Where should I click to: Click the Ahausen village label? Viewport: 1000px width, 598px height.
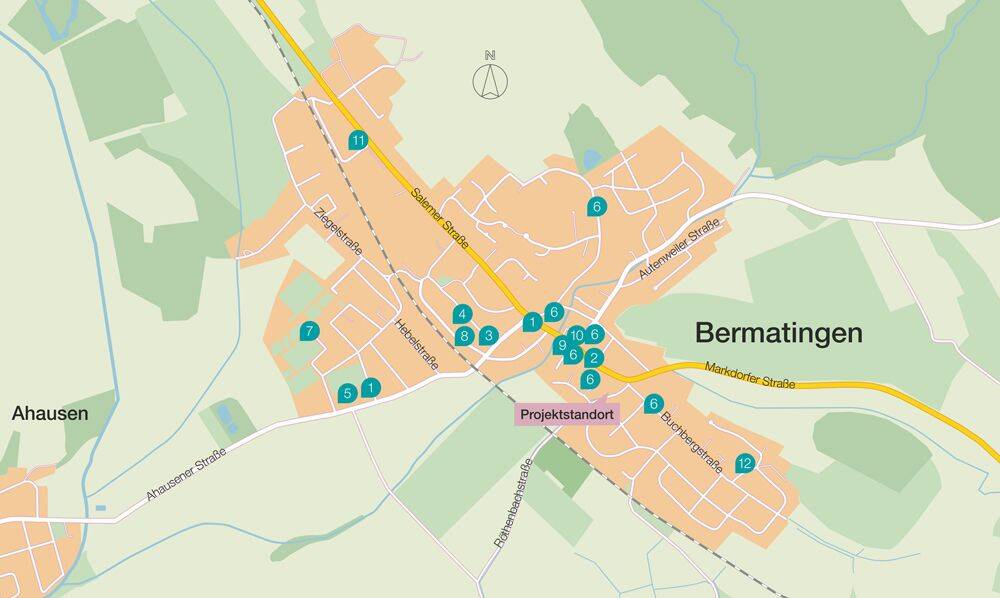pos(50,413)
